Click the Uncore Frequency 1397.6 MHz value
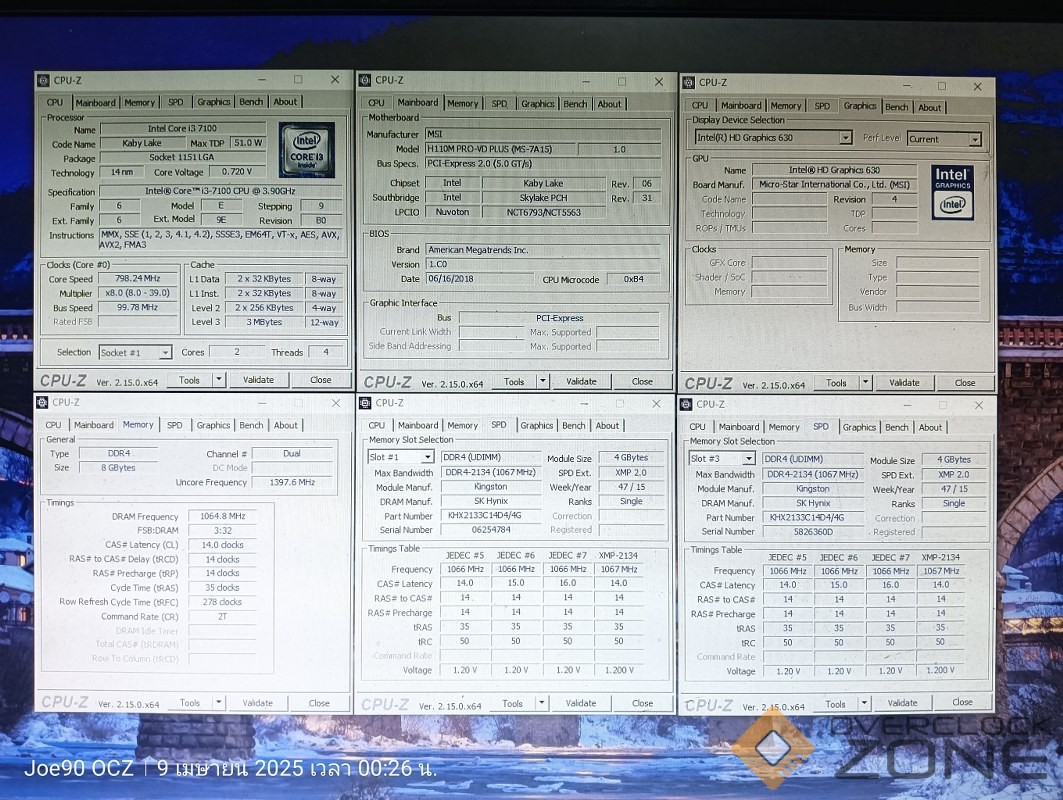The image size is (1063, 800). pos(292,482)
